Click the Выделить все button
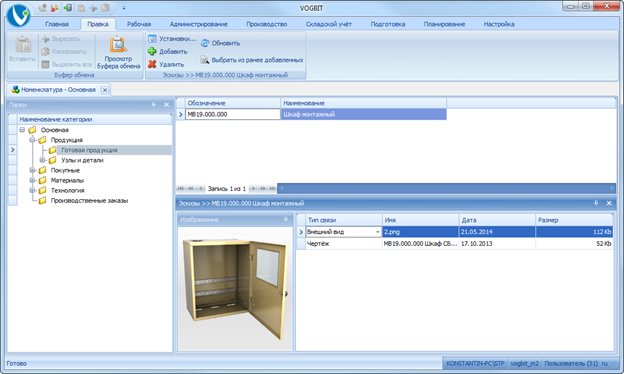 pyautogui.click(x=66, y=64)
